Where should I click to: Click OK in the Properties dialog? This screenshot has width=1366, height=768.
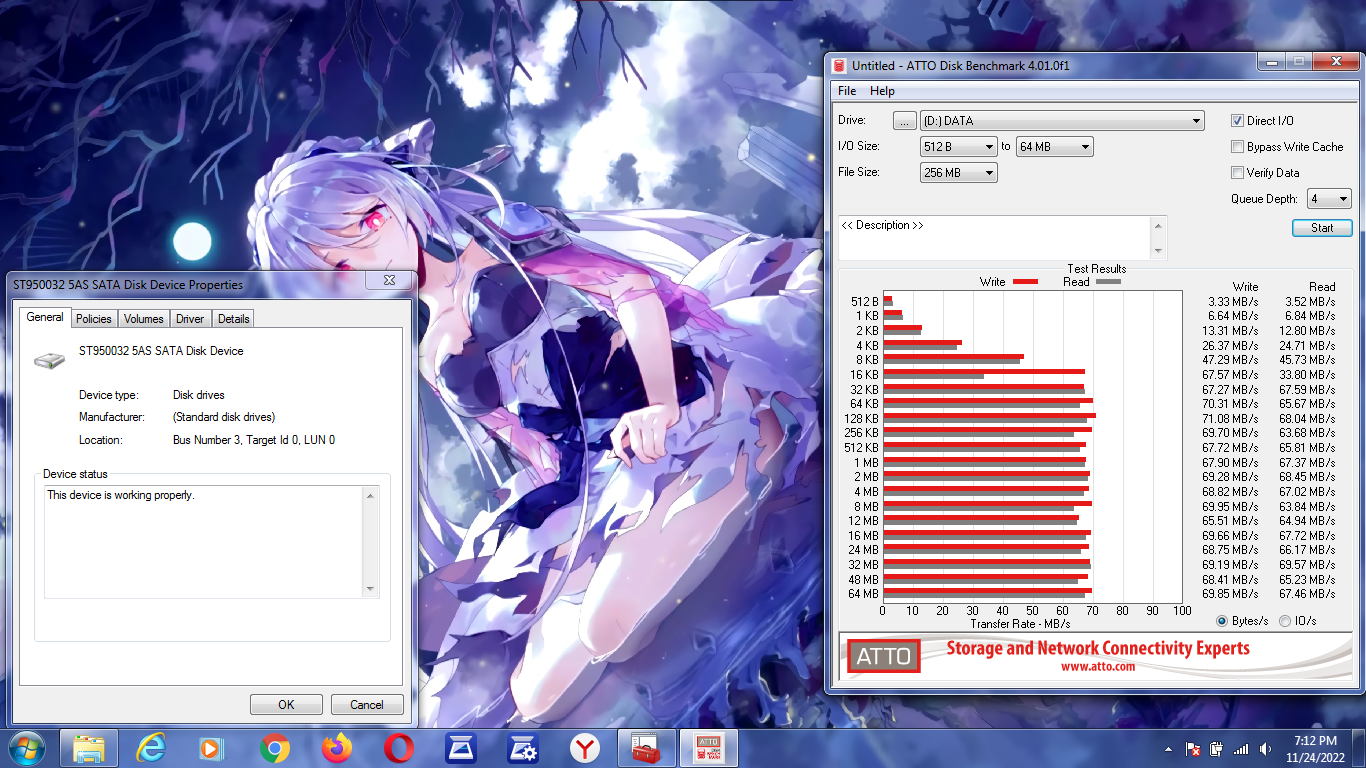coord(286,704)
